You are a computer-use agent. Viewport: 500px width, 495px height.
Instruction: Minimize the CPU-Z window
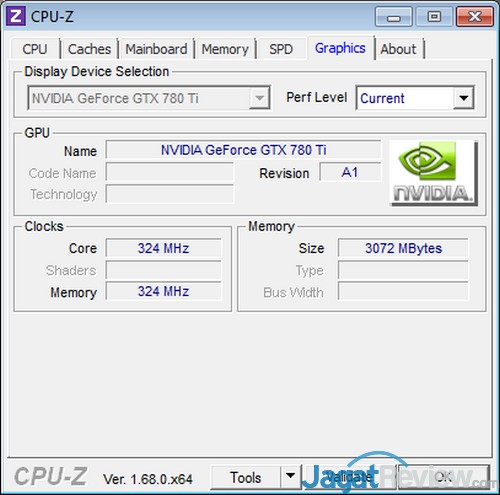[x=393, y=16]
